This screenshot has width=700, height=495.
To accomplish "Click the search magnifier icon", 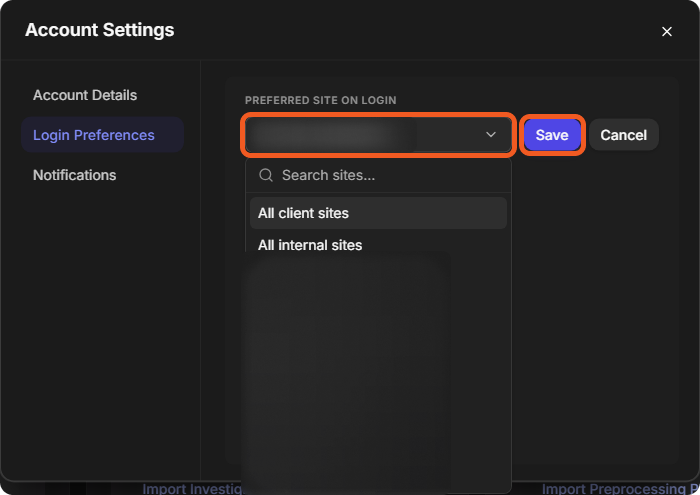I will click(x=266, y=175).
